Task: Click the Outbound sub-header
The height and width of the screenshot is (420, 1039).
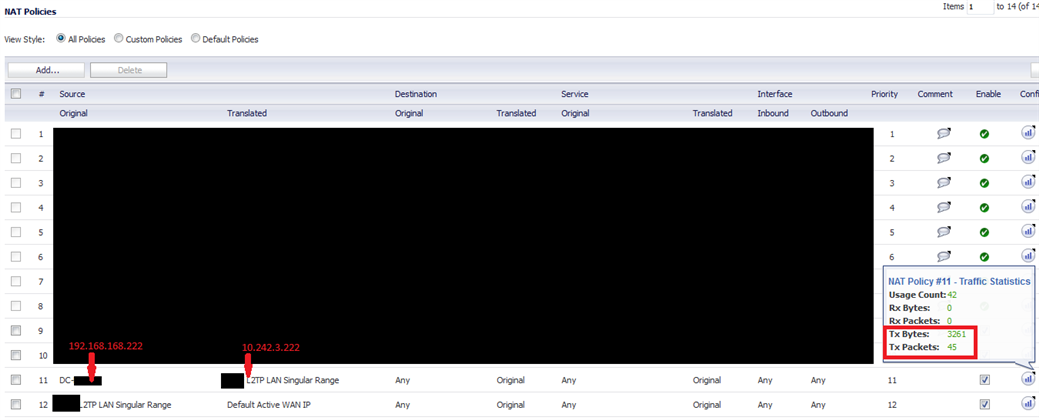Action: coord(829,113)
